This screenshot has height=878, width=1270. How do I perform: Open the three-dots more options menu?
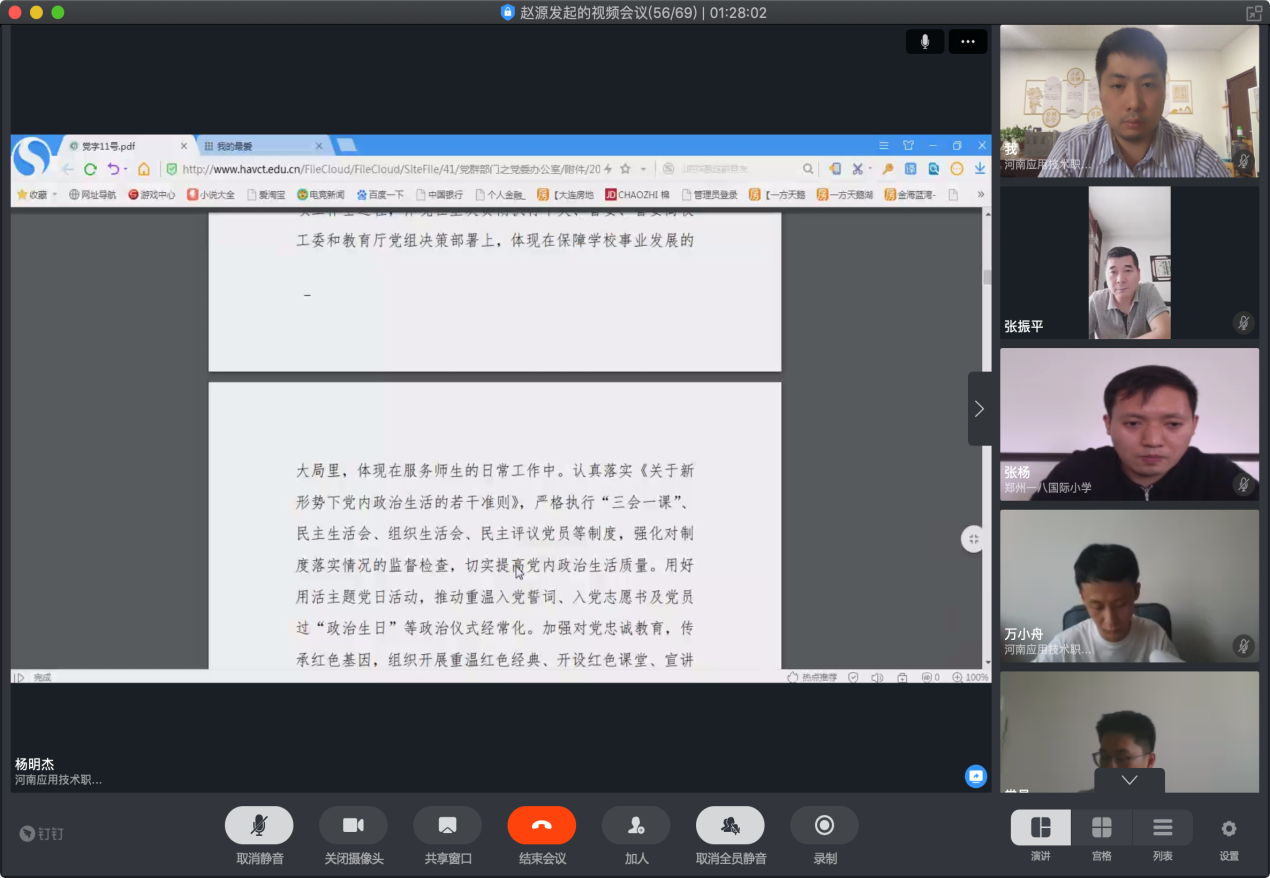point(967,41)
